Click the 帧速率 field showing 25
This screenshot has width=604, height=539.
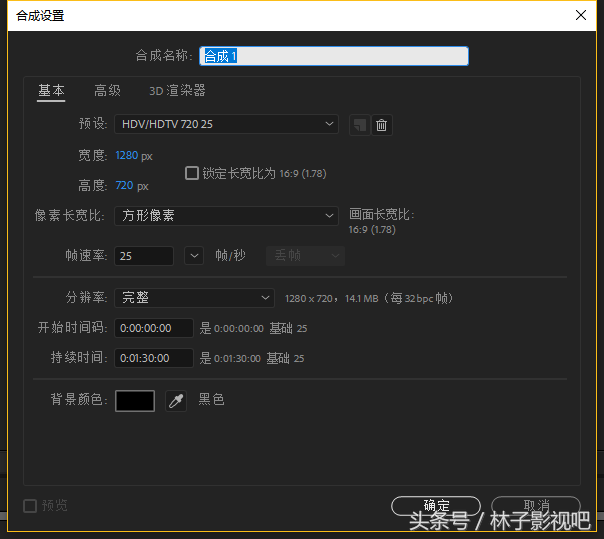tap(144, 256)
